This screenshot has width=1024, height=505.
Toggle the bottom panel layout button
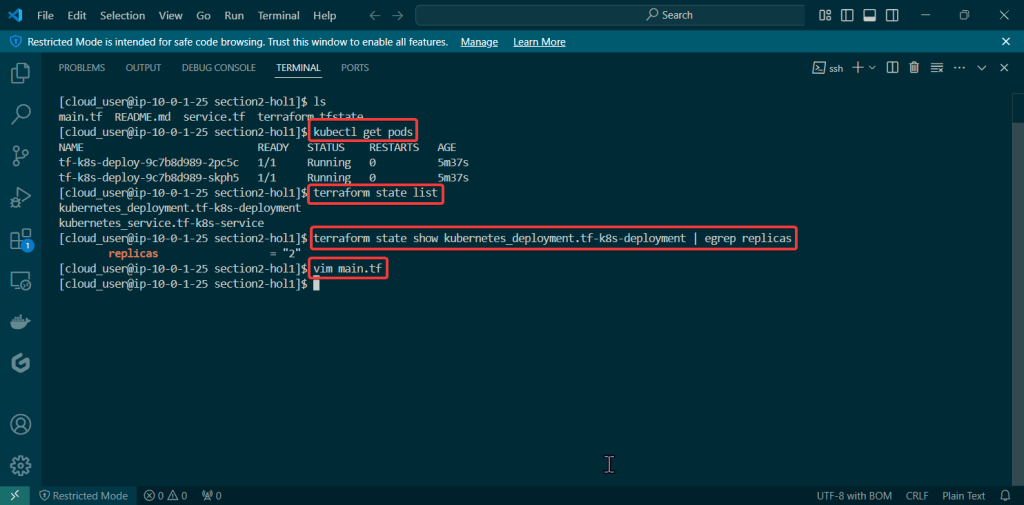869,15
